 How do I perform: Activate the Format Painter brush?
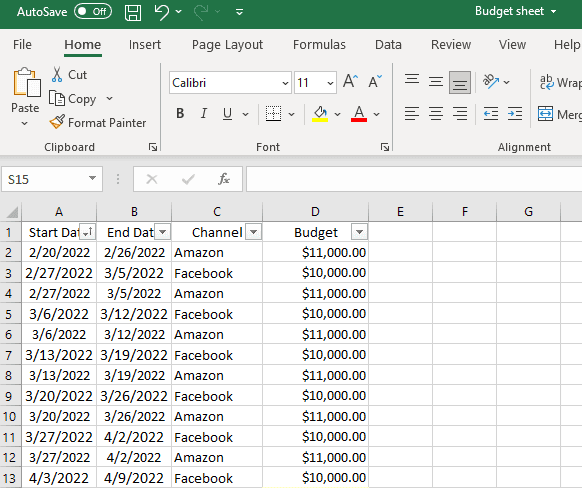pyautogui.click(x=98, y=122)
